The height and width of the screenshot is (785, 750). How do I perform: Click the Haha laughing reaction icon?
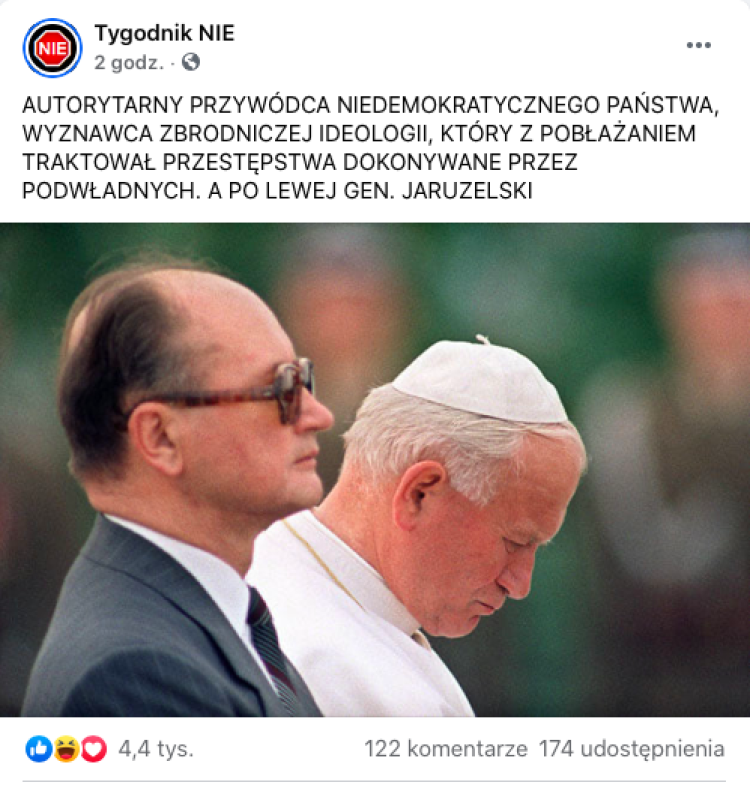coord(66,749)
